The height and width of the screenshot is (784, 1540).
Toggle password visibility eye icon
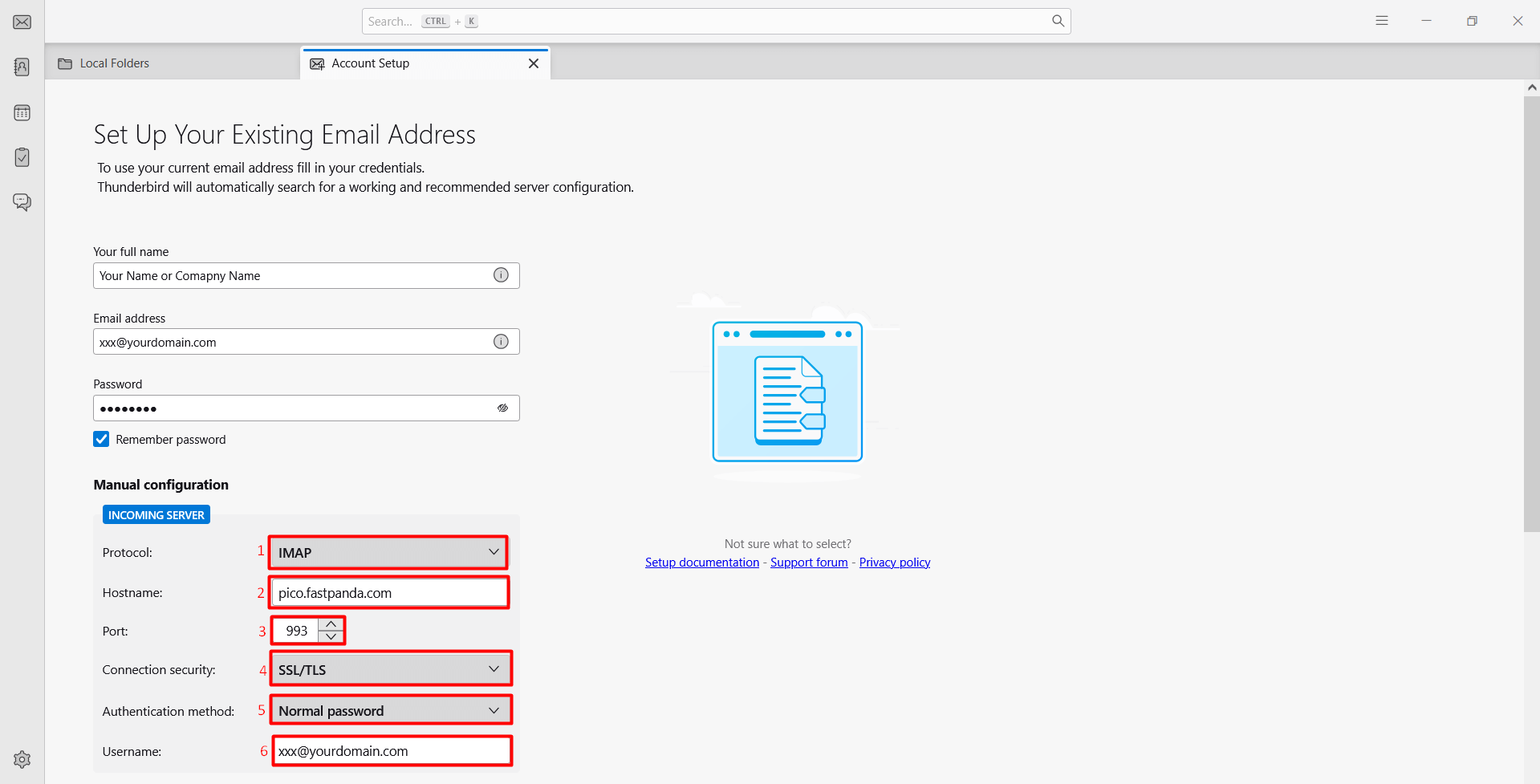502,408
